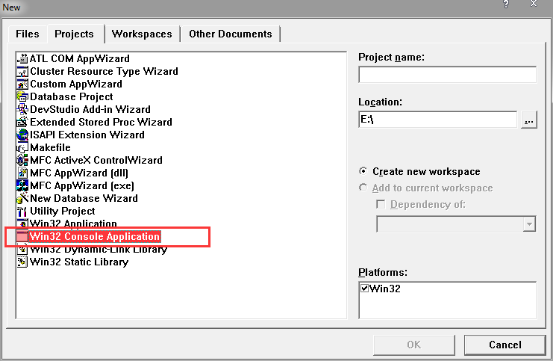Click the OK button
This screenshot has width=554, height=361.
pos(414,345)
